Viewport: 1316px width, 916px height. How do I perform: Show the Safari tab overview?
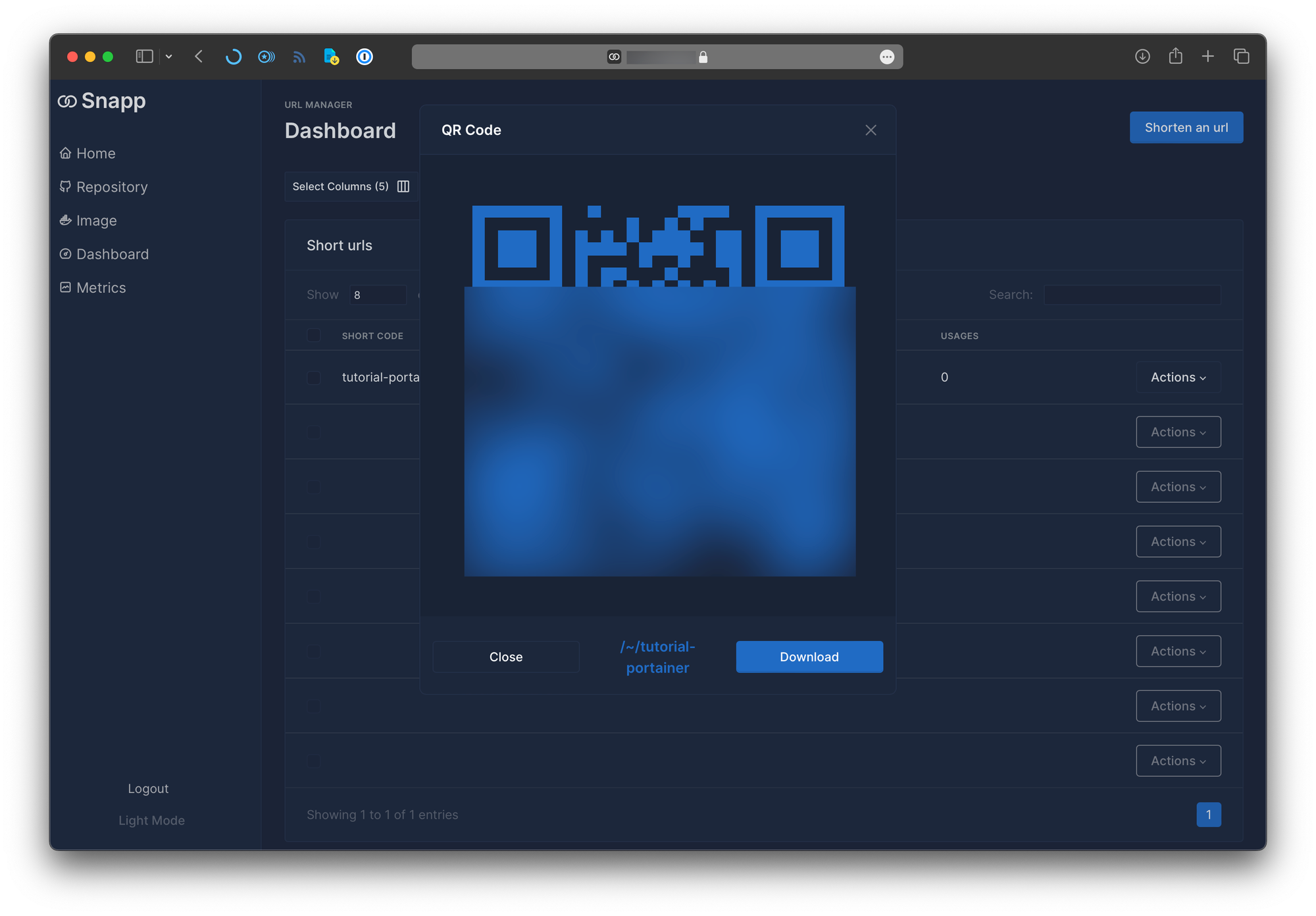pyautogui.click(x=1242, y=57)
